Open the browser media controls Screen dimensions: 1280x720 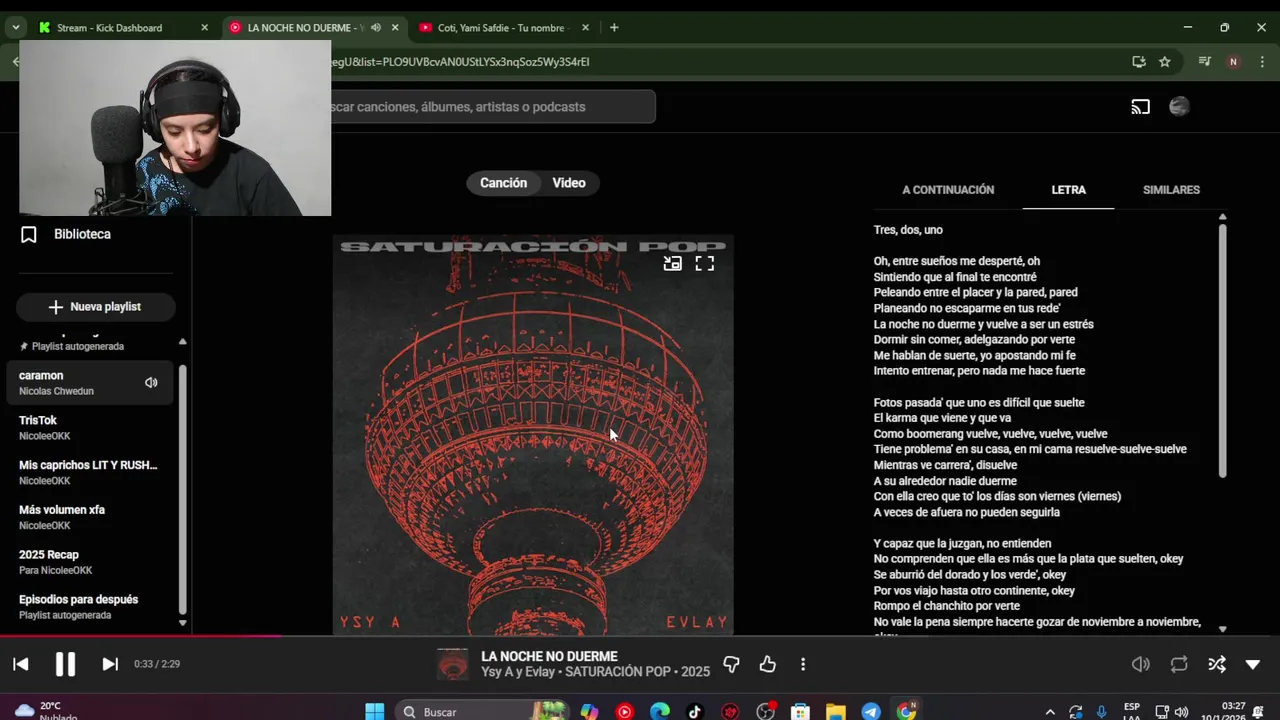click(x=1205, y=62)
